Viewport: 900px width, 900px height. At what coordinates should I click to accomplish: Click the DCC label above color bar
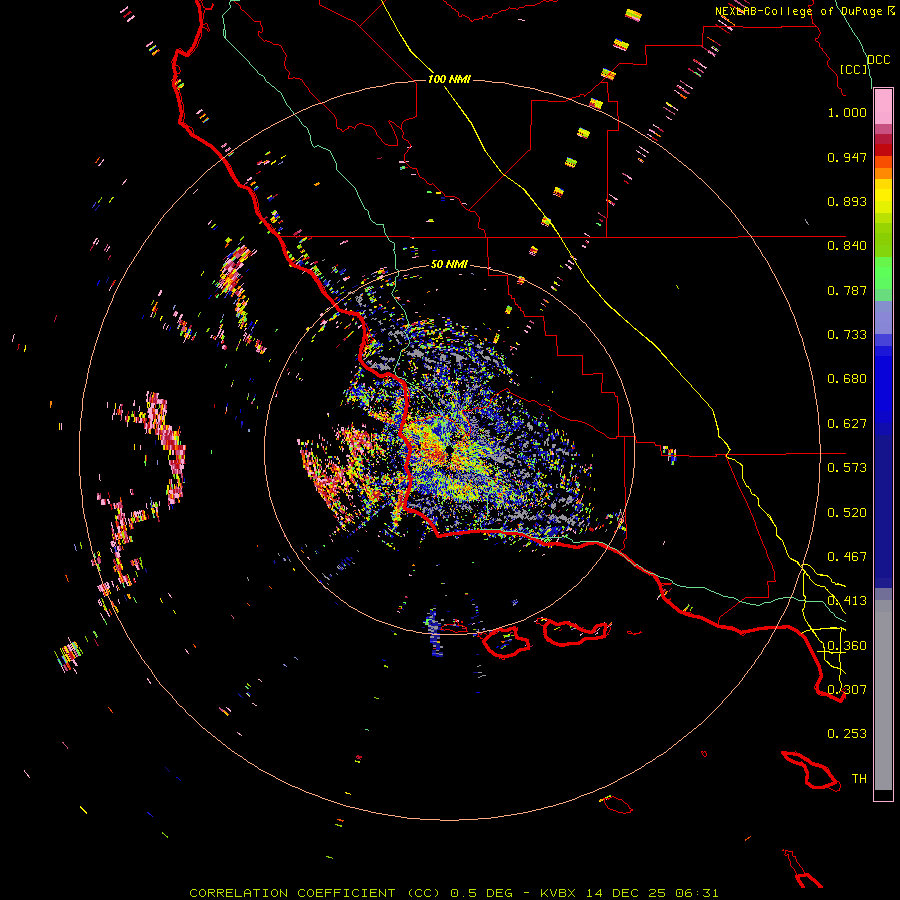(x=878, y=60)
